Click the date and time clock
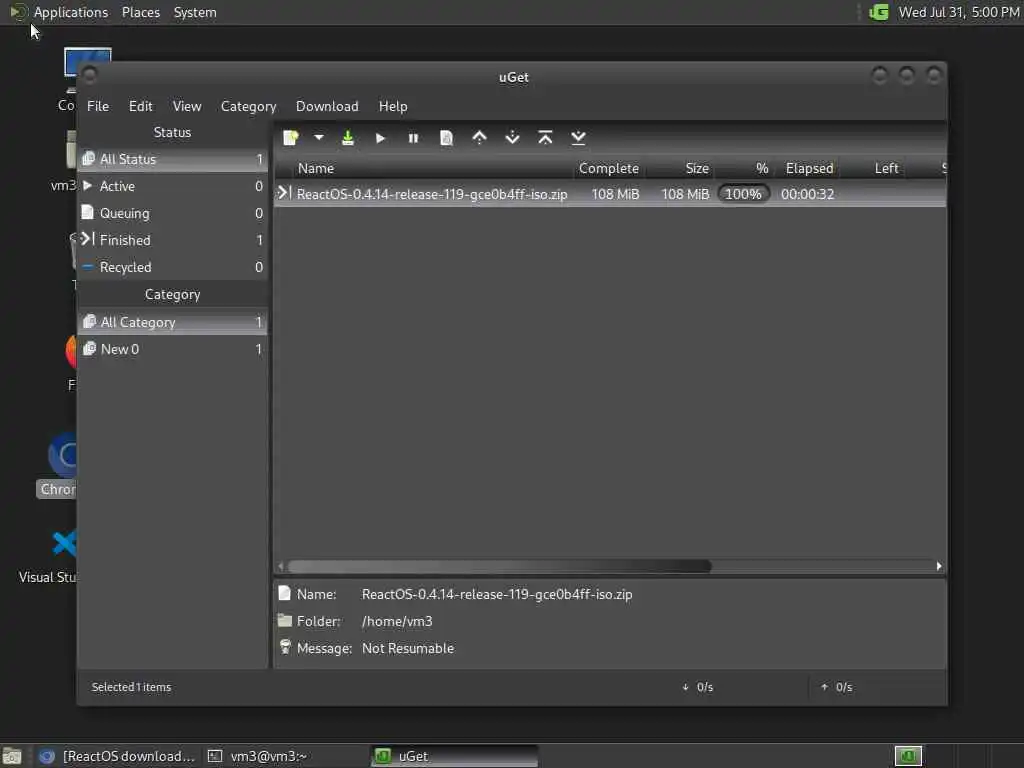The width and height of the screenshot is (1024, 768). tap(959, 12)
